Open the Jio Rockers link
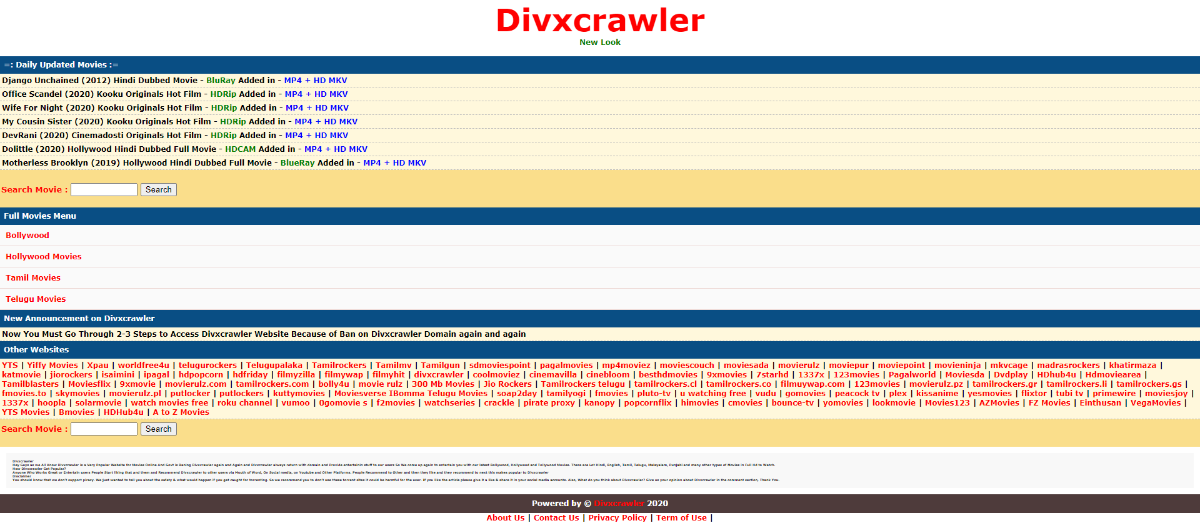1200x523 pixels. (x=508, y=384)
